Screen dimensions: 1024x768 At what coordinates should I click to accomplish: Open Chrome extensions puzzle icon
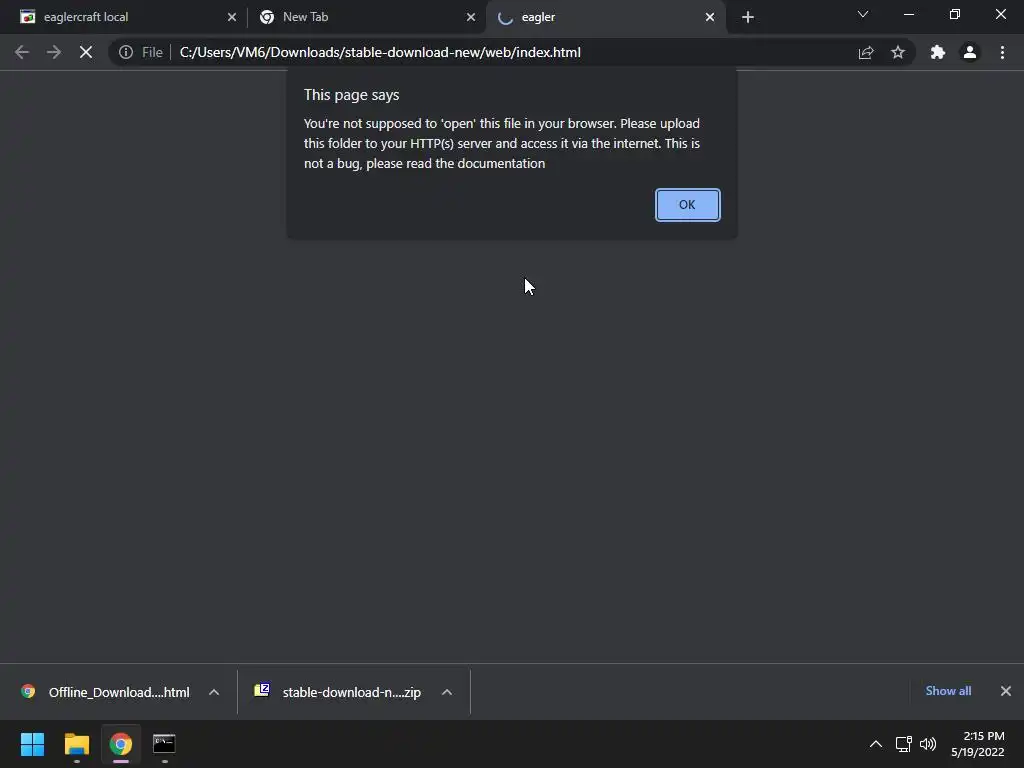[x=938, y=52]
